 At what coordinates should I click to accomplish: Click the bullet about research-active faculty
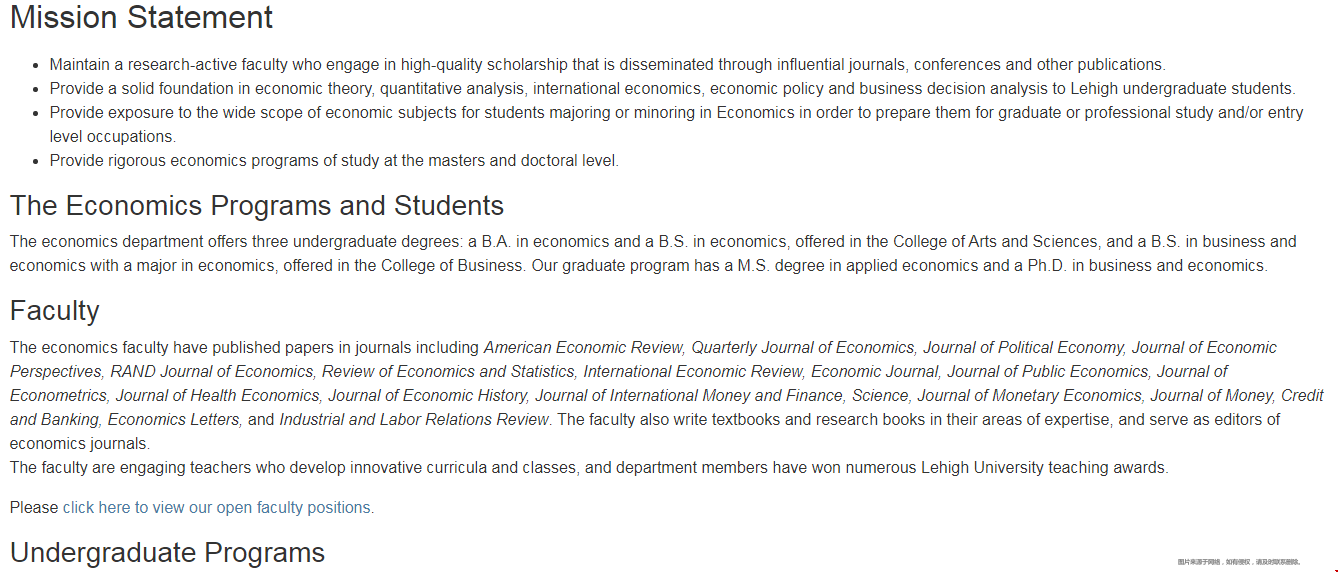point(607,64)
